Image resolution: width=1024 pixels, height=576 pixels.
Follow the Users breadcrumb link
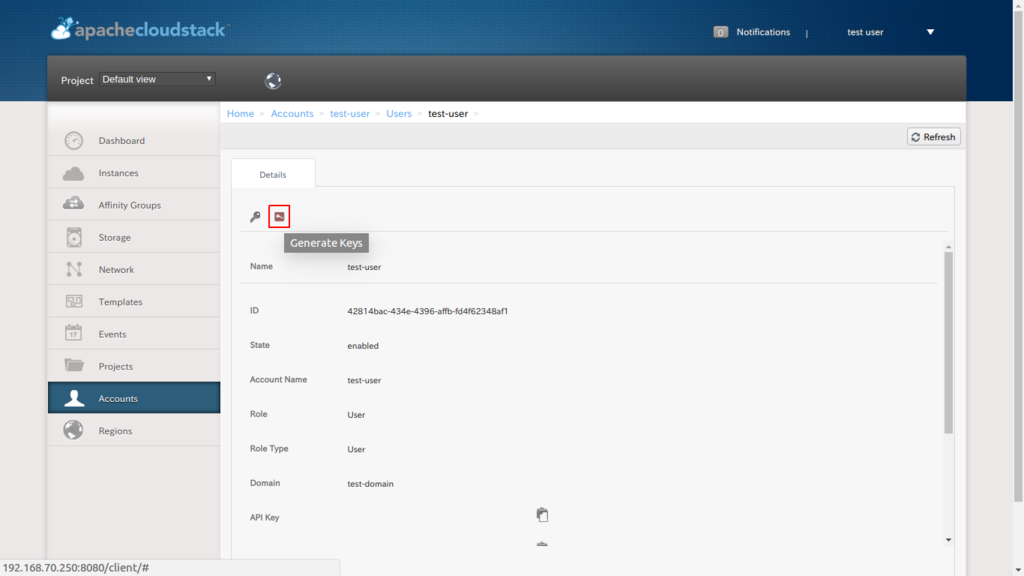(x=399, y=114)
